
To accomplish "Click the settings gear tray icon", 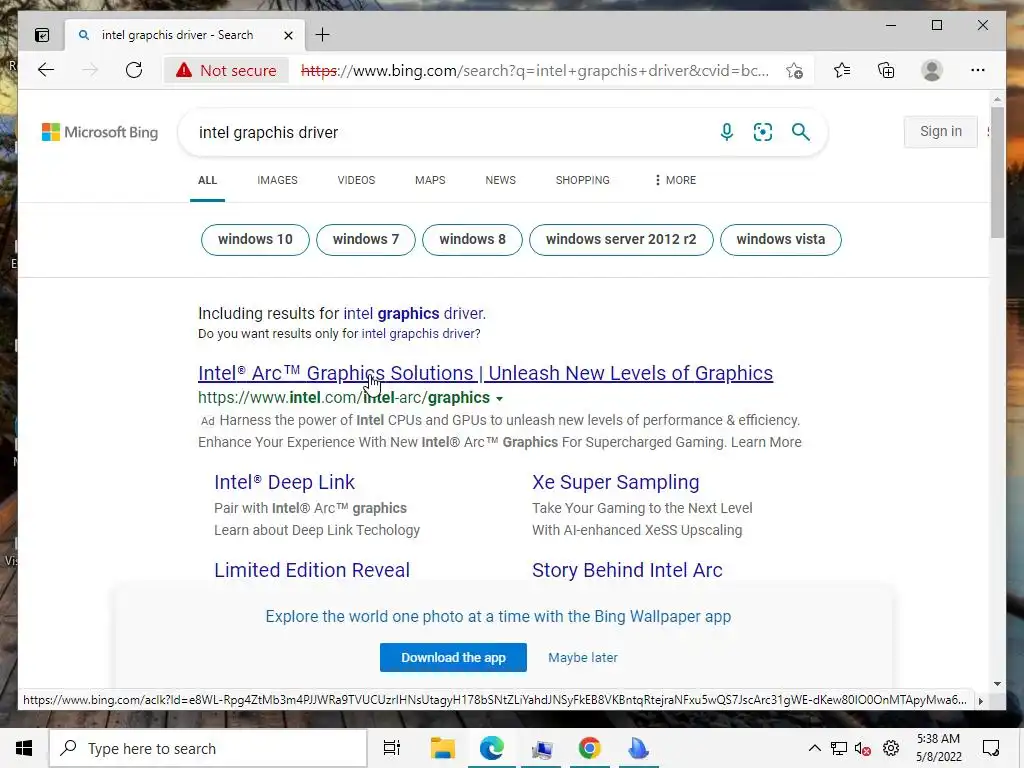I will [x=891, y=748].
